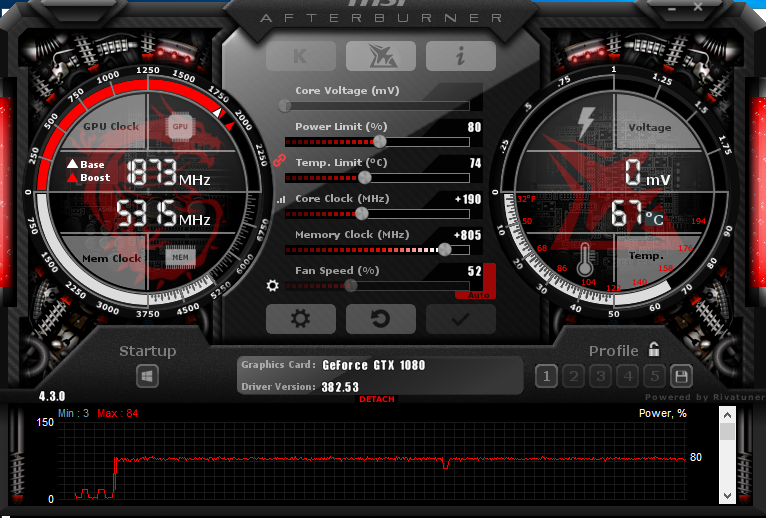766x518 pixels.
Task: Click the graph scrollbar thumb
Action: [727, 432]
